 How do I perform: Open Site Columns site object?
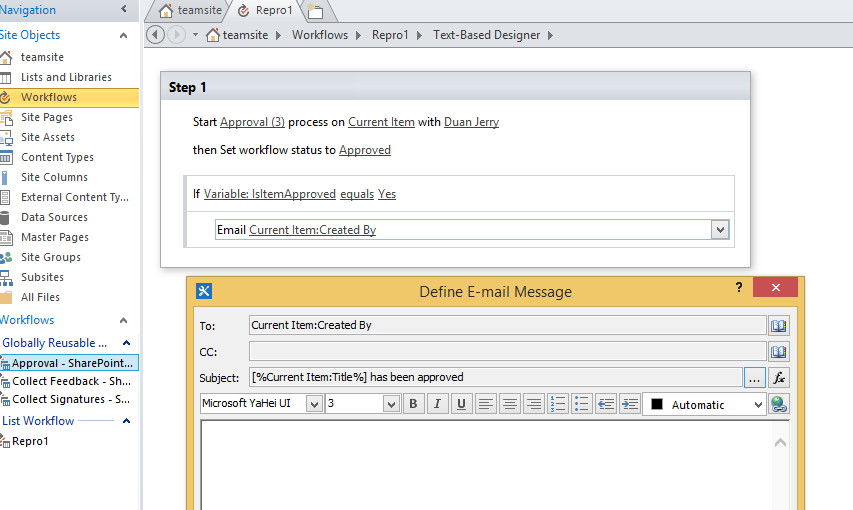[54, 177]
